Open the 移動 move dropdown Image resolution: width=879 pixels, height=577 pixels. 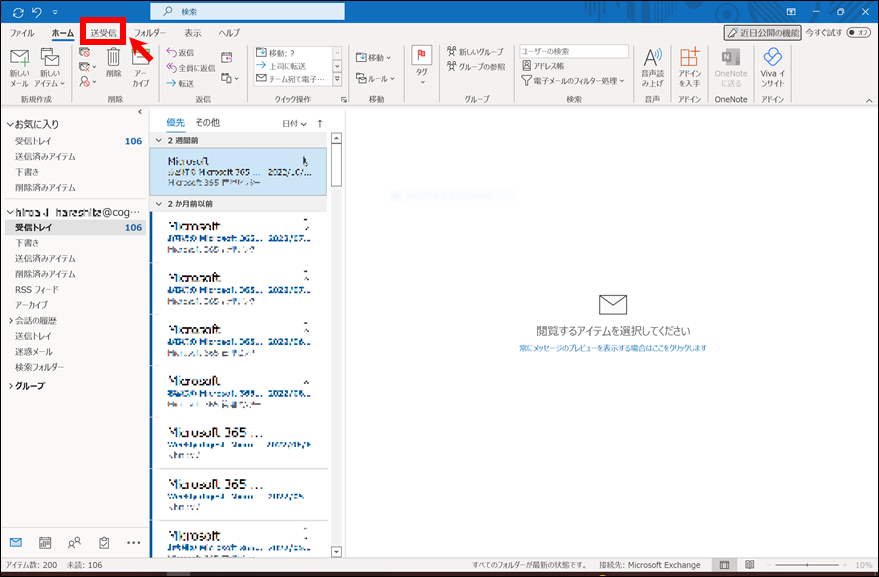pos(373,57)
